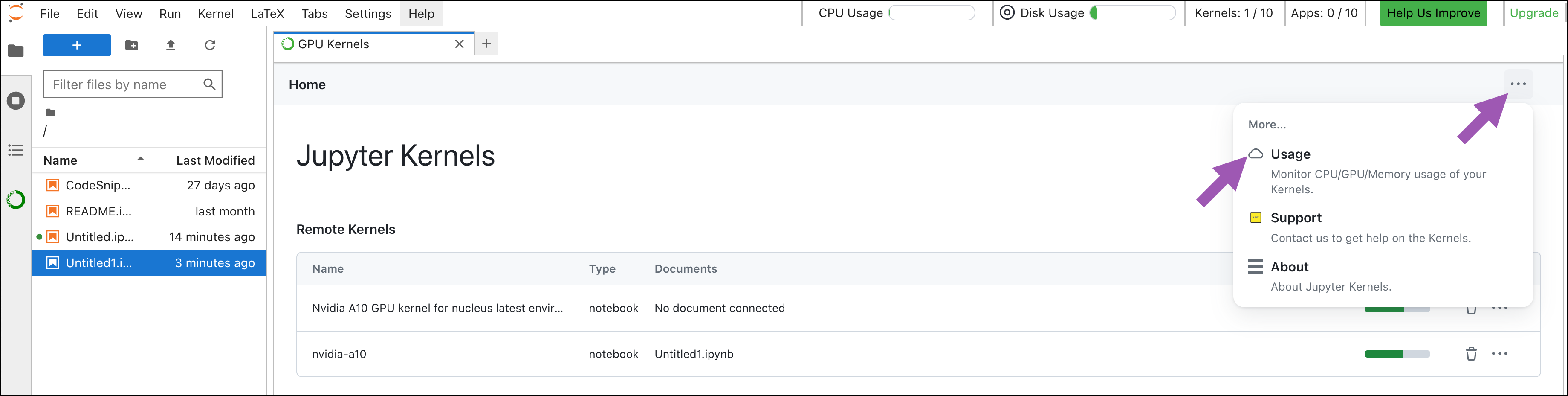Go to root folder icon in breadcrumb
Viewport: 1568px width, 396px height.
[x=51, y=113]
